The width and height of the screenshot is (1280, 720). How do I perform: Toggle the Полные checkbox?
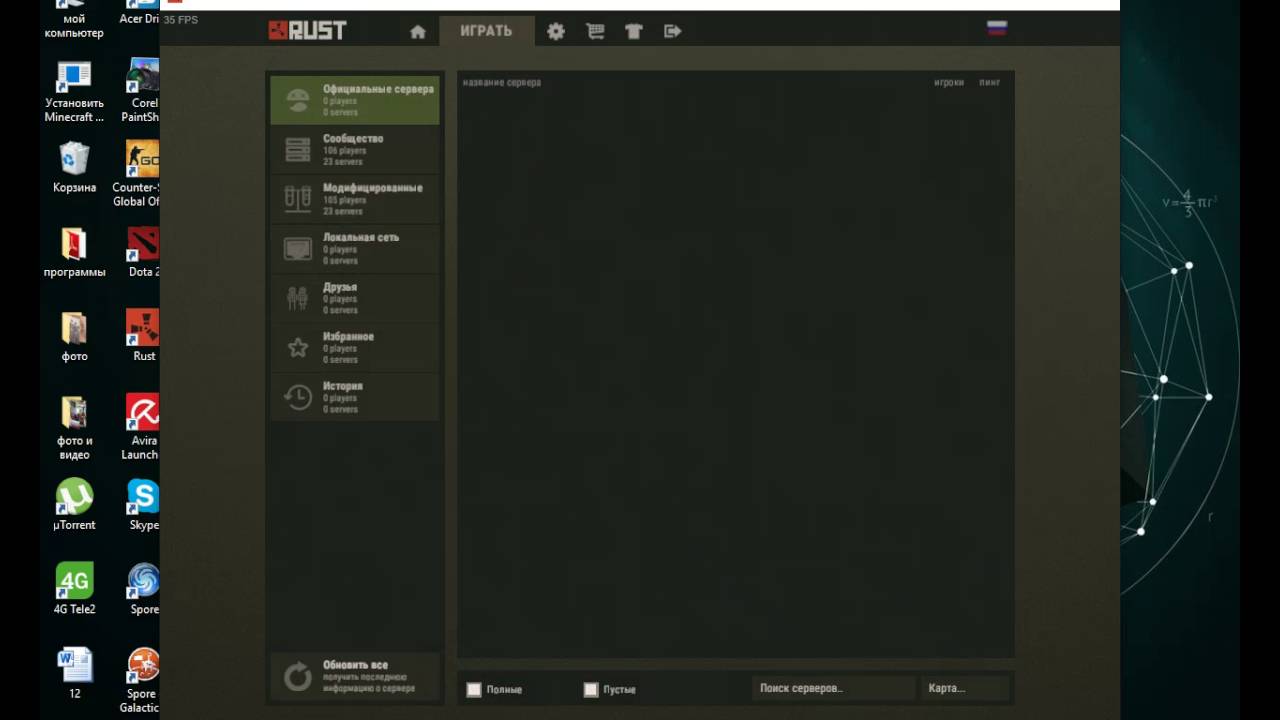tap(474, 689)
